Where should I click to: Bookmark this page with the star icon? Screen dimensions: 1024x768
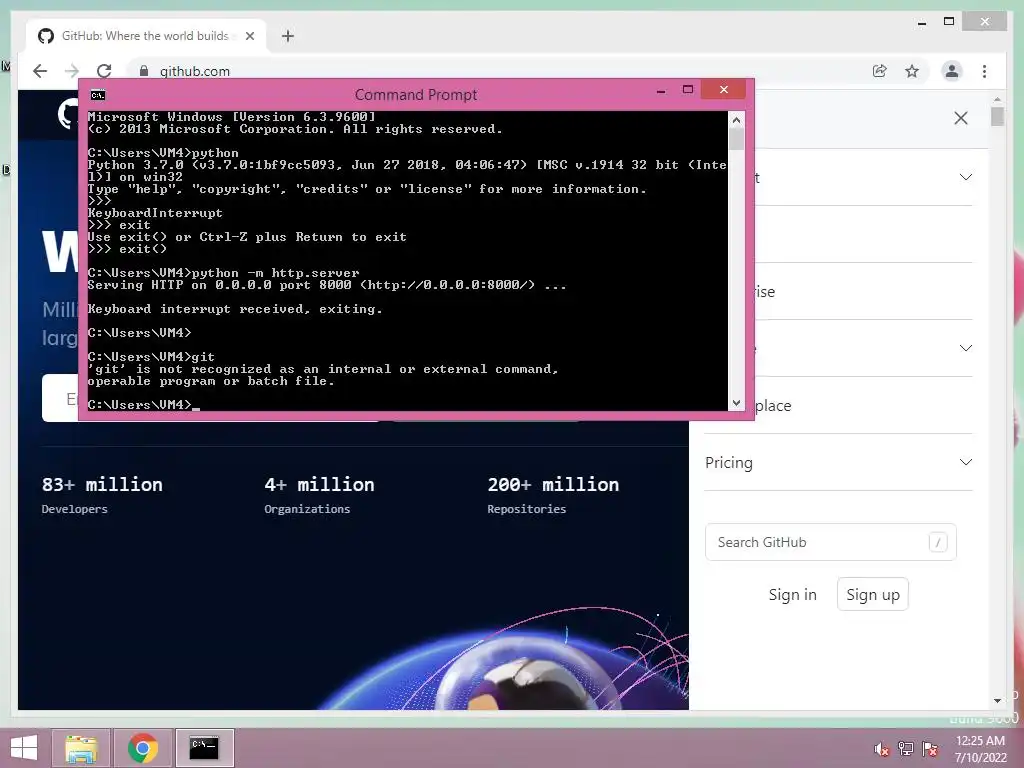[x=912, y=71]
